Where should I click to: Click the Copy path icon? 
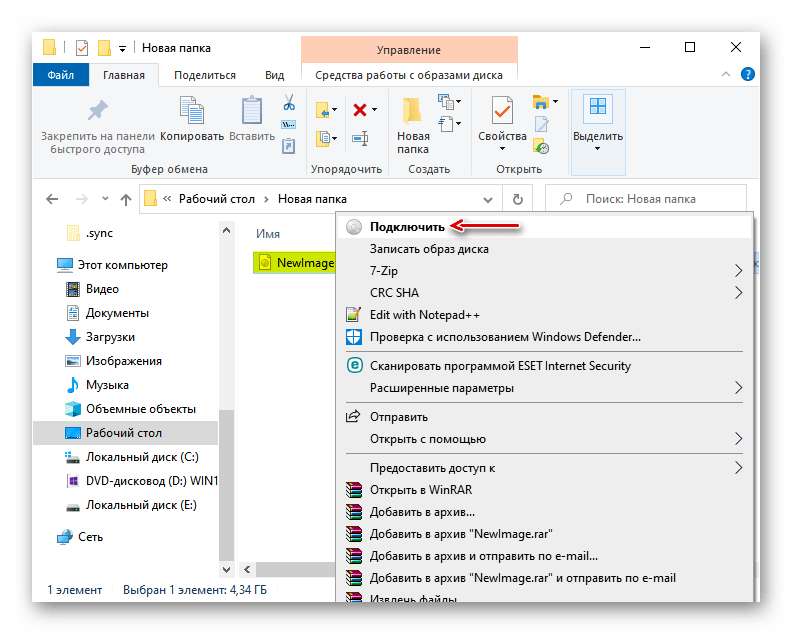click(x=288, y=124)
